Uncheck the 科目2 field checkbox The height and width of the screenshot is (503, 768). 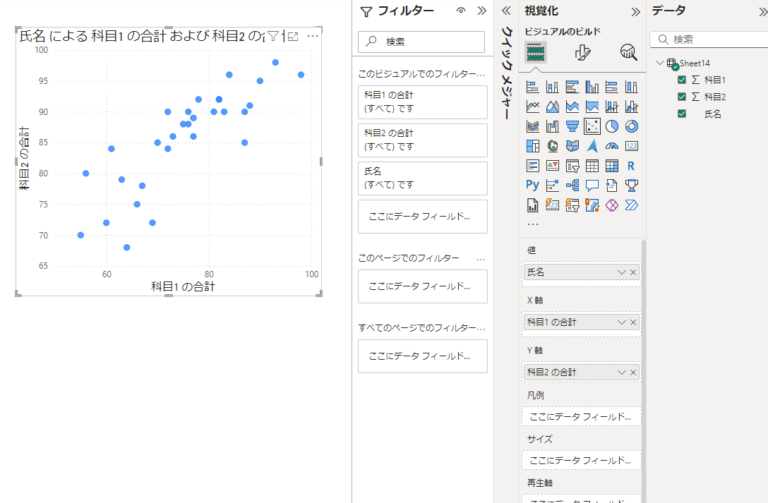click(x=682, y=97)
